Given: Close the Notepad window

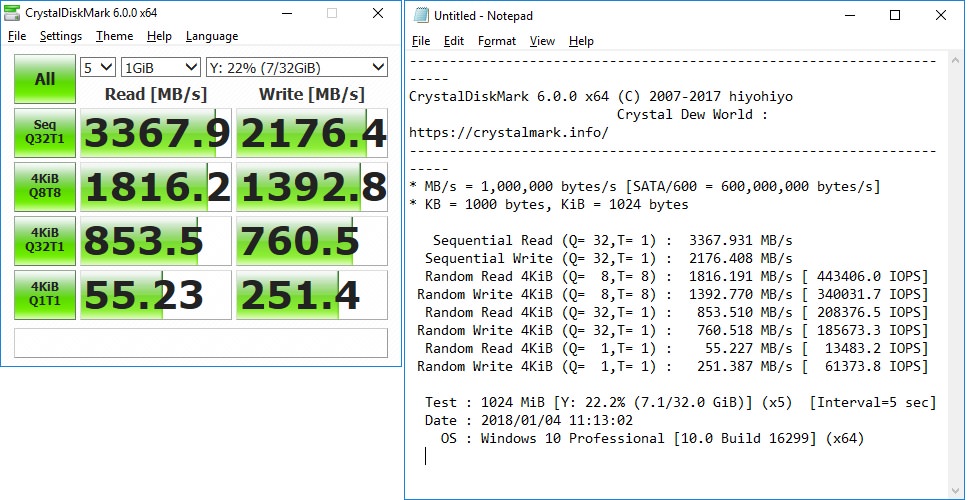Looking at the screenshot, I should point(941,15).
